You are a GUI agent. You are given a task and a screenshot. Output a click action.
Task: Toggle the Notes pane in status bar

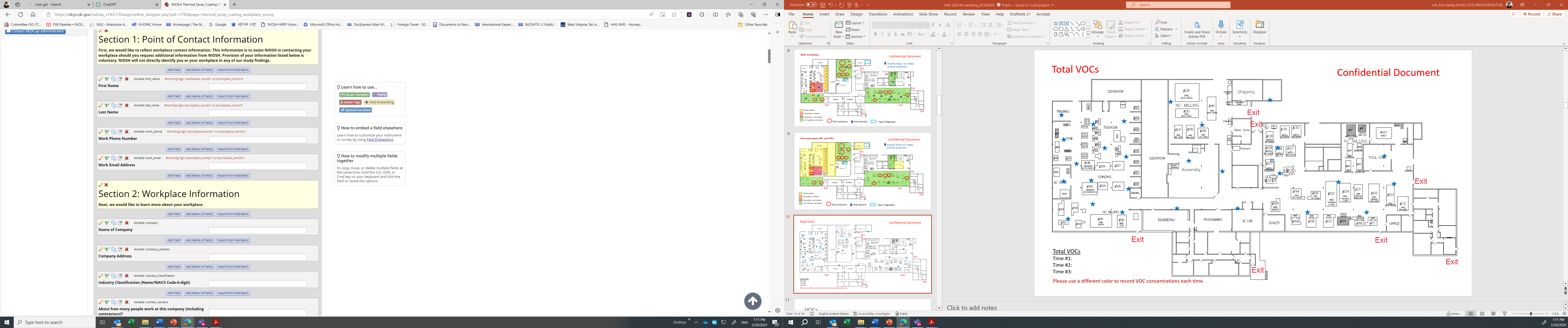tap(1452, 314)
